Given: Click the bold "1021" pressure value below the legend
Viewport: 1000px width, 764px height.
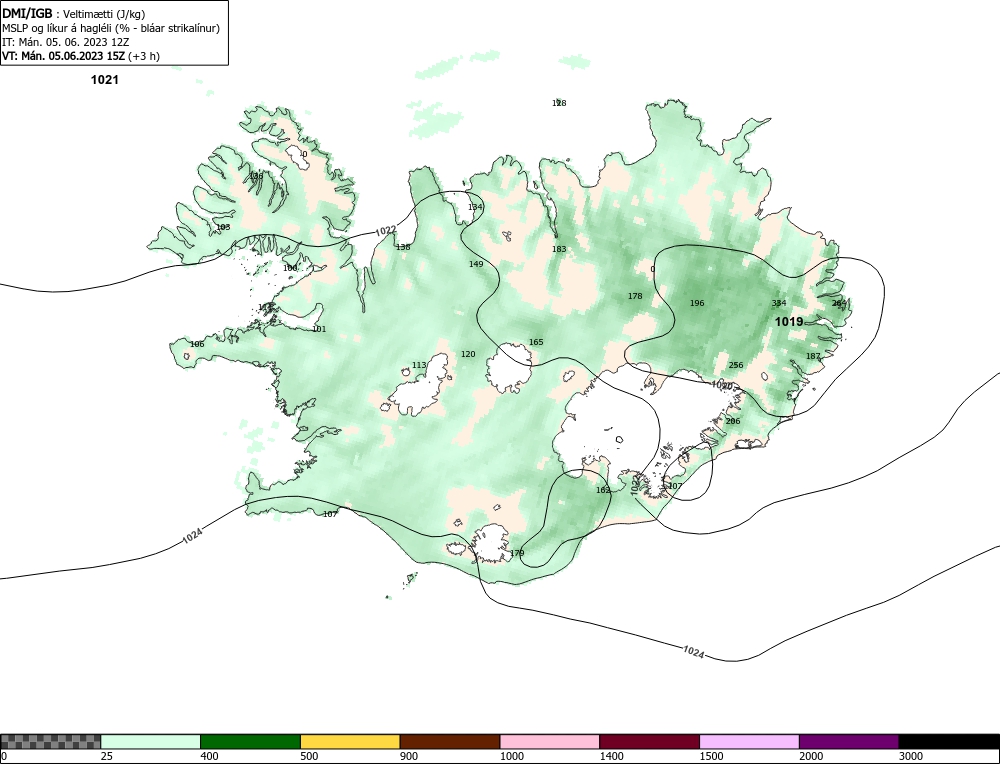Looking at the screenshot, I should pyautogui.click(x=105, y=80).
